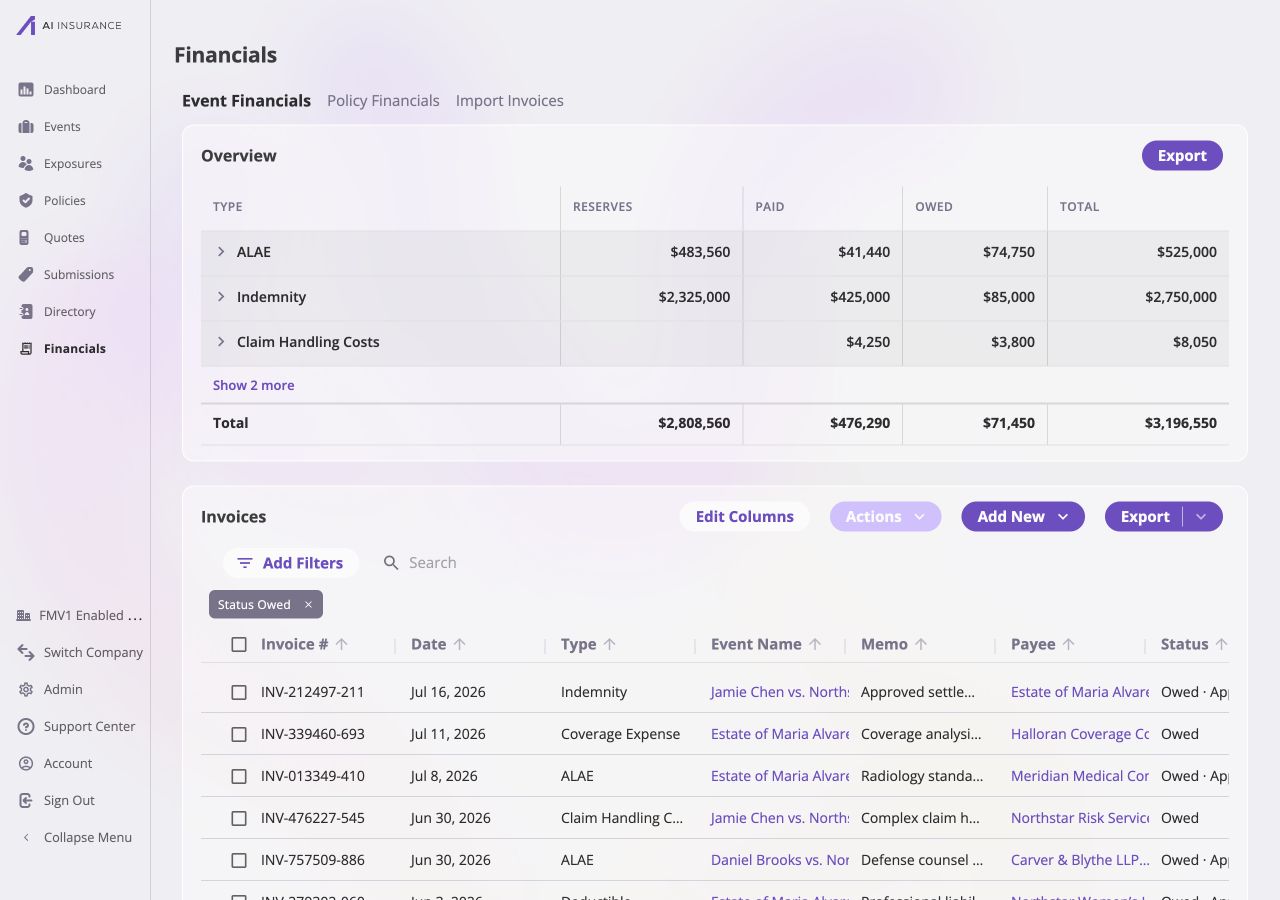The height and width of the screenshot is (900, 1280).
Task: Click the Sign Out icon
Action: coord(26,801)
